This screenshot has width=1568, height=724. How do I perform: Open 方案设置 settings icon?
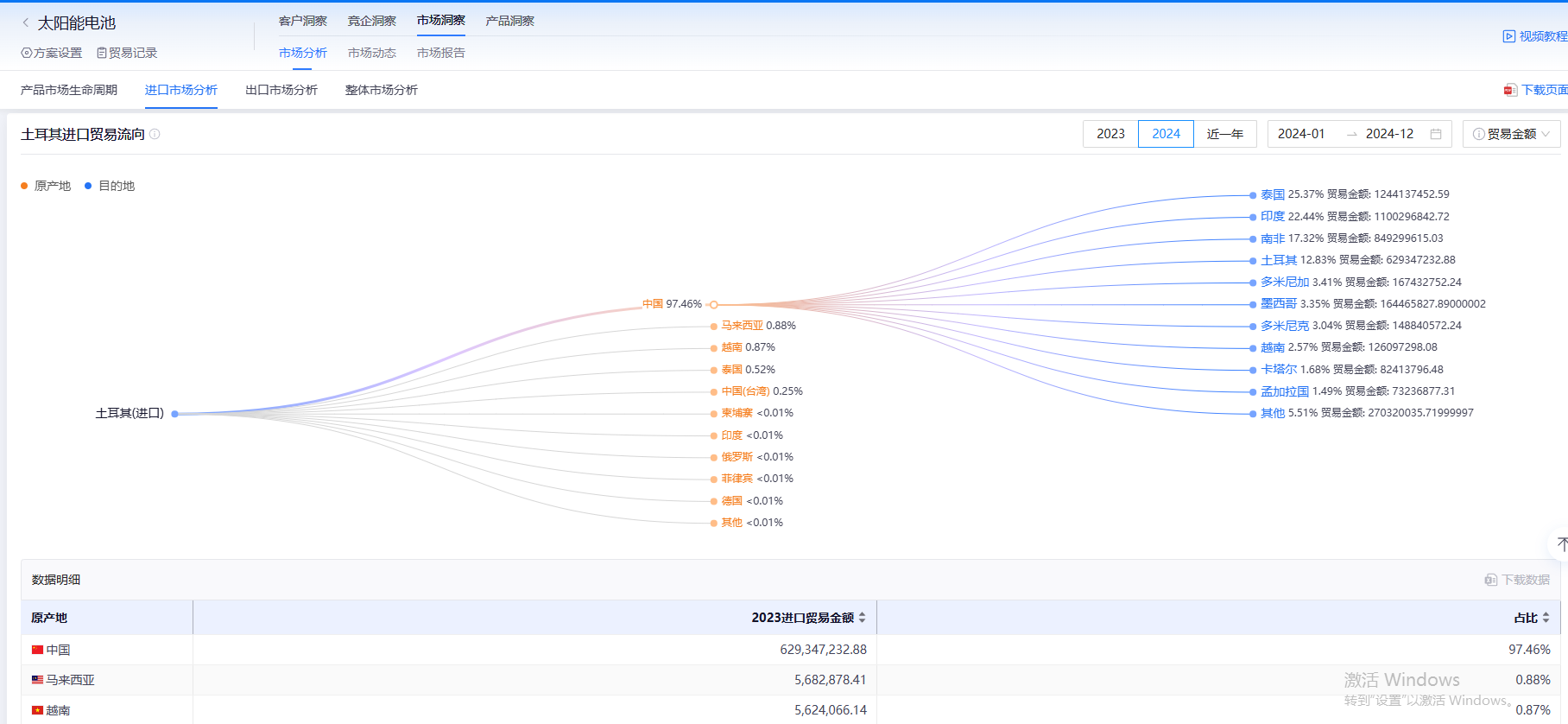coord(26,53)
